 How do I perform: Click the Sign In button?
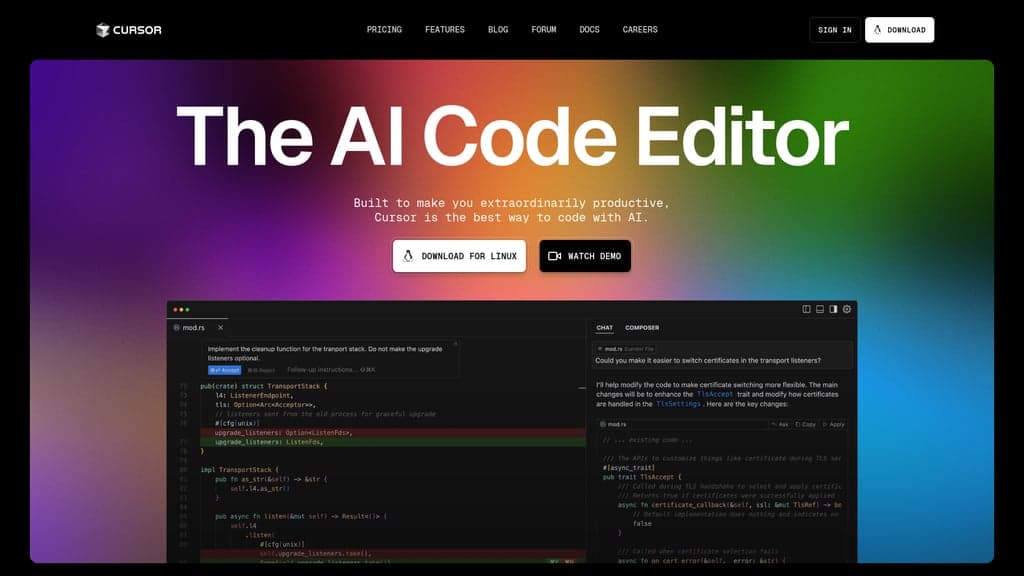(x=835, y=30)
